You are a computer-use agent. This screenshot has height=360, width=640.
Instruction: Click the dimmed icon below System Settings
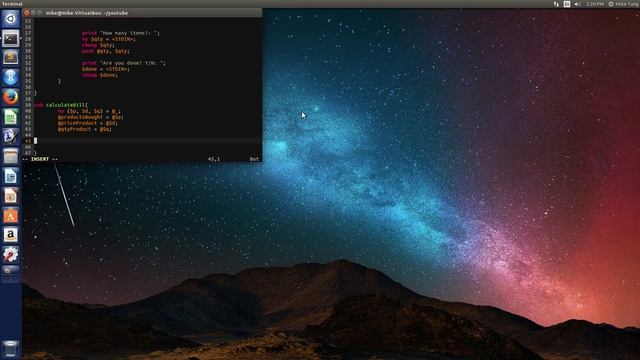(11, 273)
